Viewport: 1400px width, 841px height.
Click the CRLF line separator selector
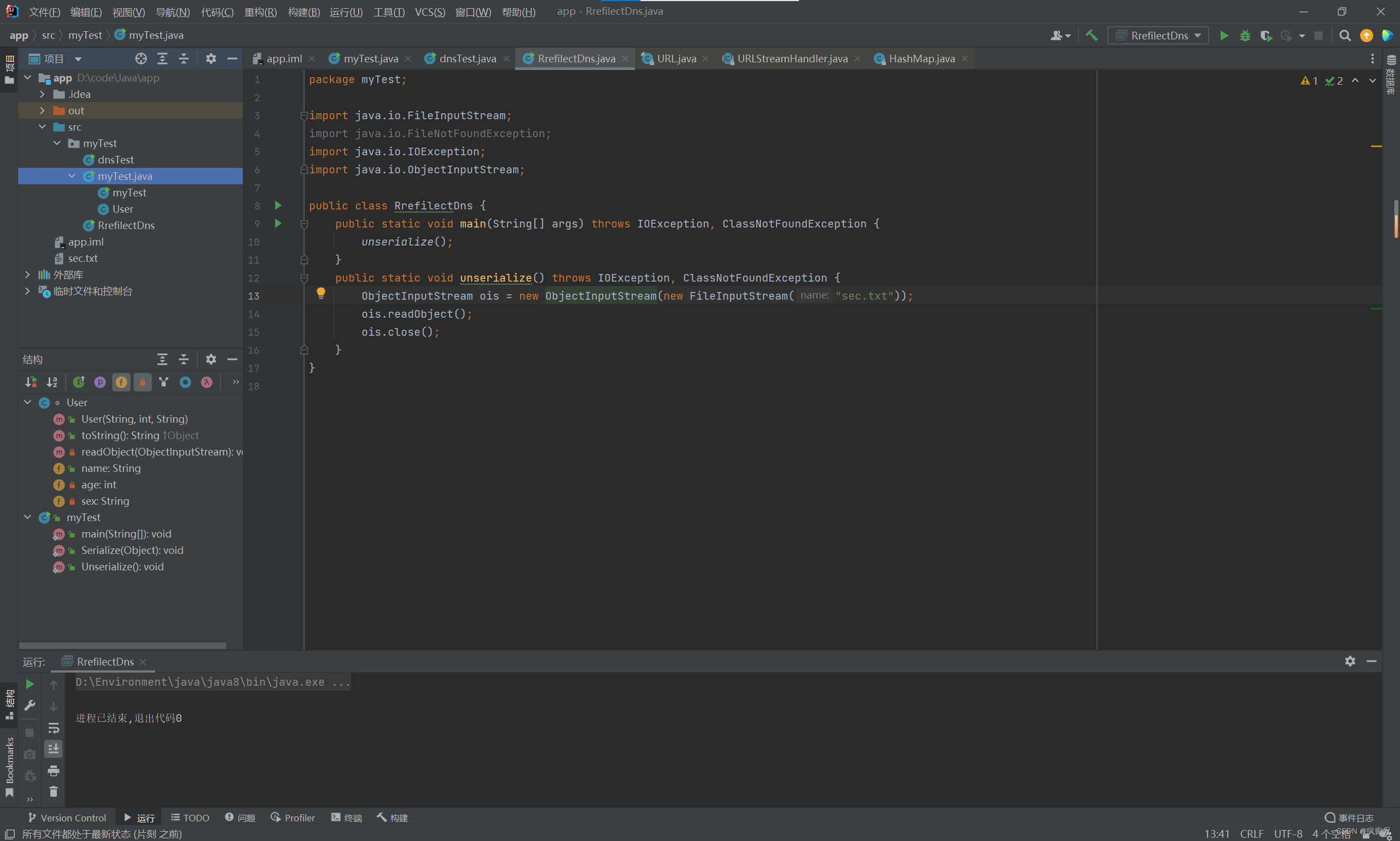[x=1251, y=834]
